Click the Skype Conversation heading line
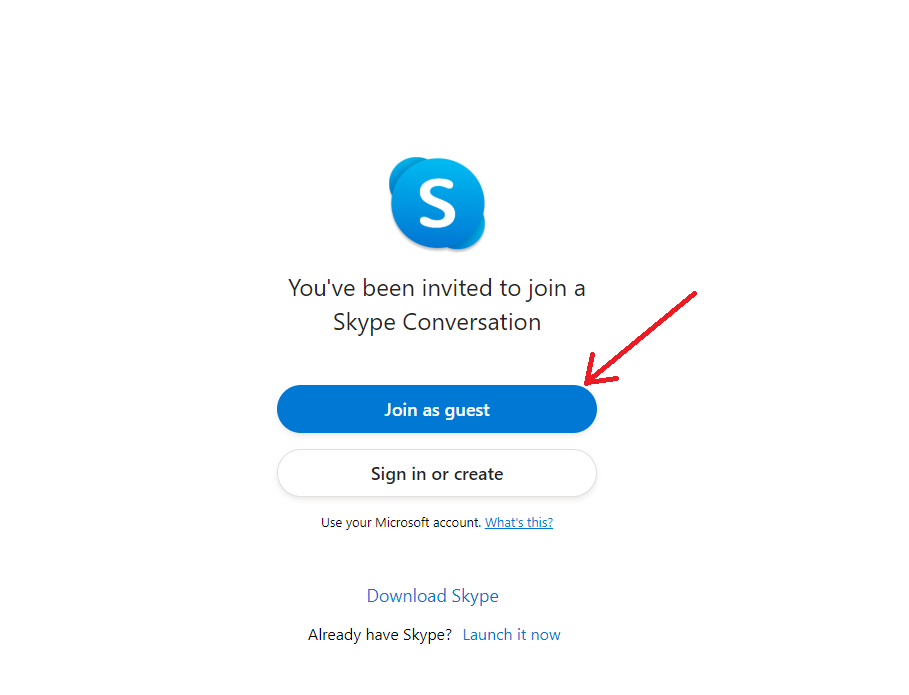 coord(437,322)
